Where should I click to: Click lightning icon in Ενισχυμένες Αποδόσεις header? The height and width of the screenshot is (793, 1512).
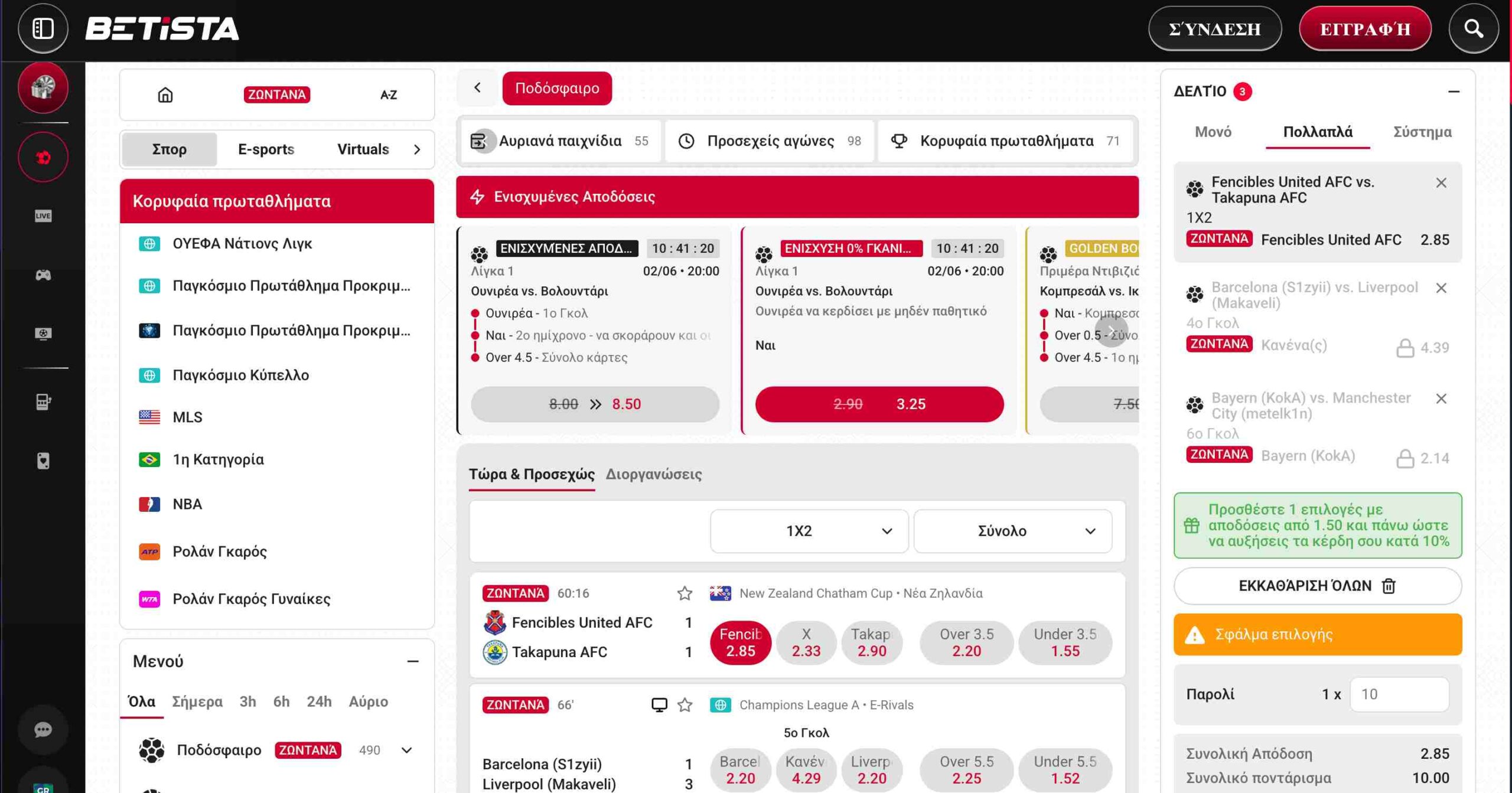[477, 197]
